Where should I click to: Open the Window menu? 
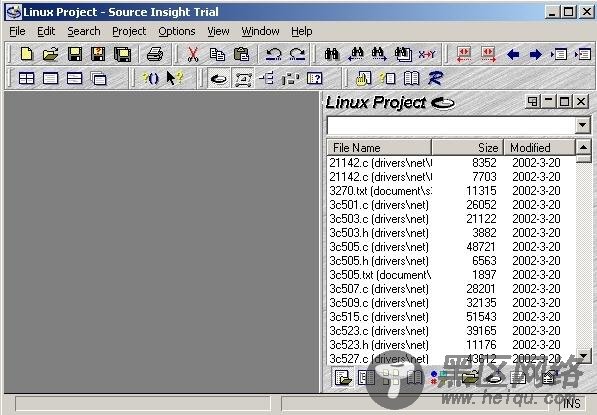point(260,31)
